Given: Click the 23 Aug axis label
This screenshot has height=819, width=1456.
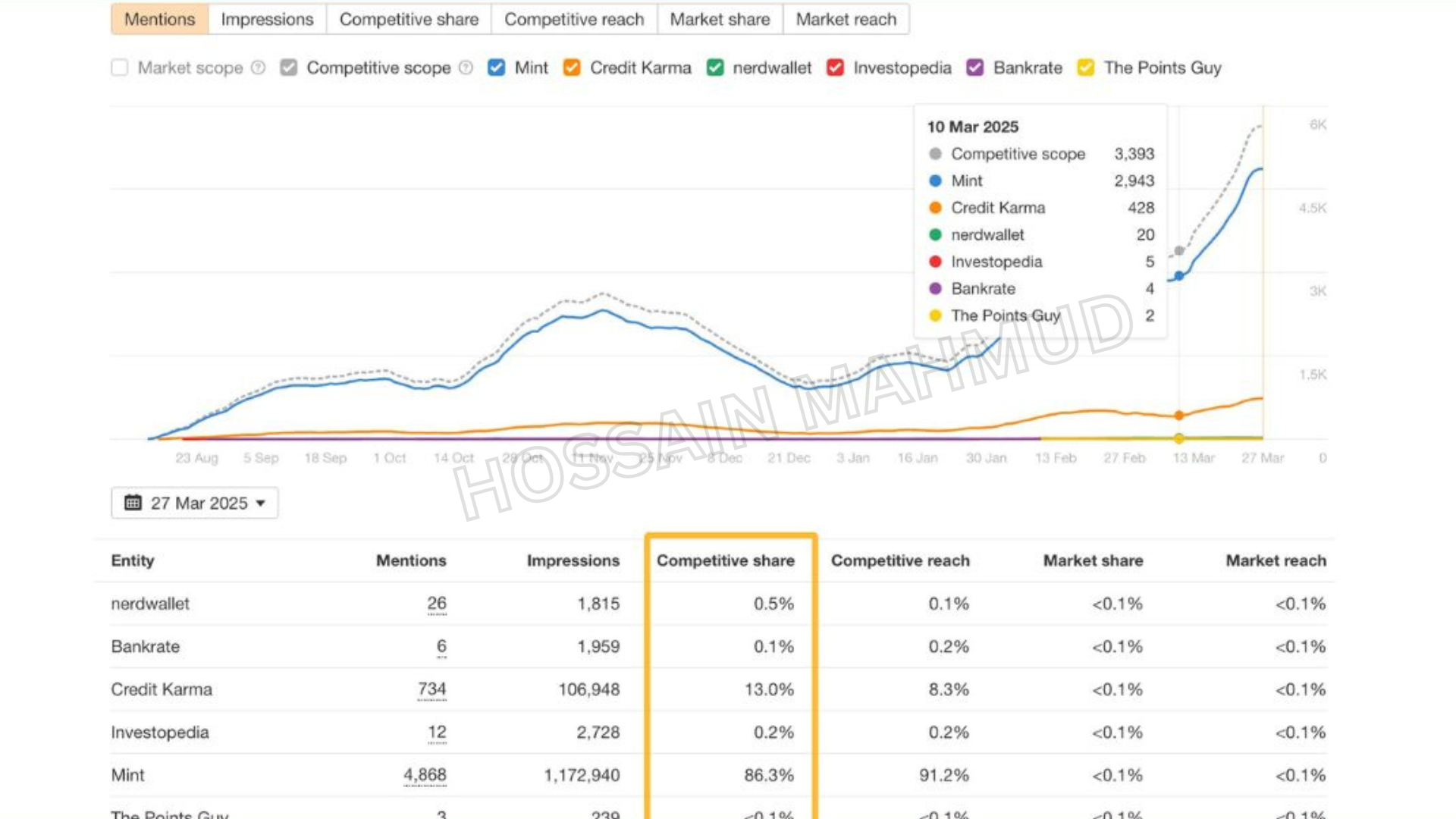Looking at the screenshot, I should click(196, 458).
